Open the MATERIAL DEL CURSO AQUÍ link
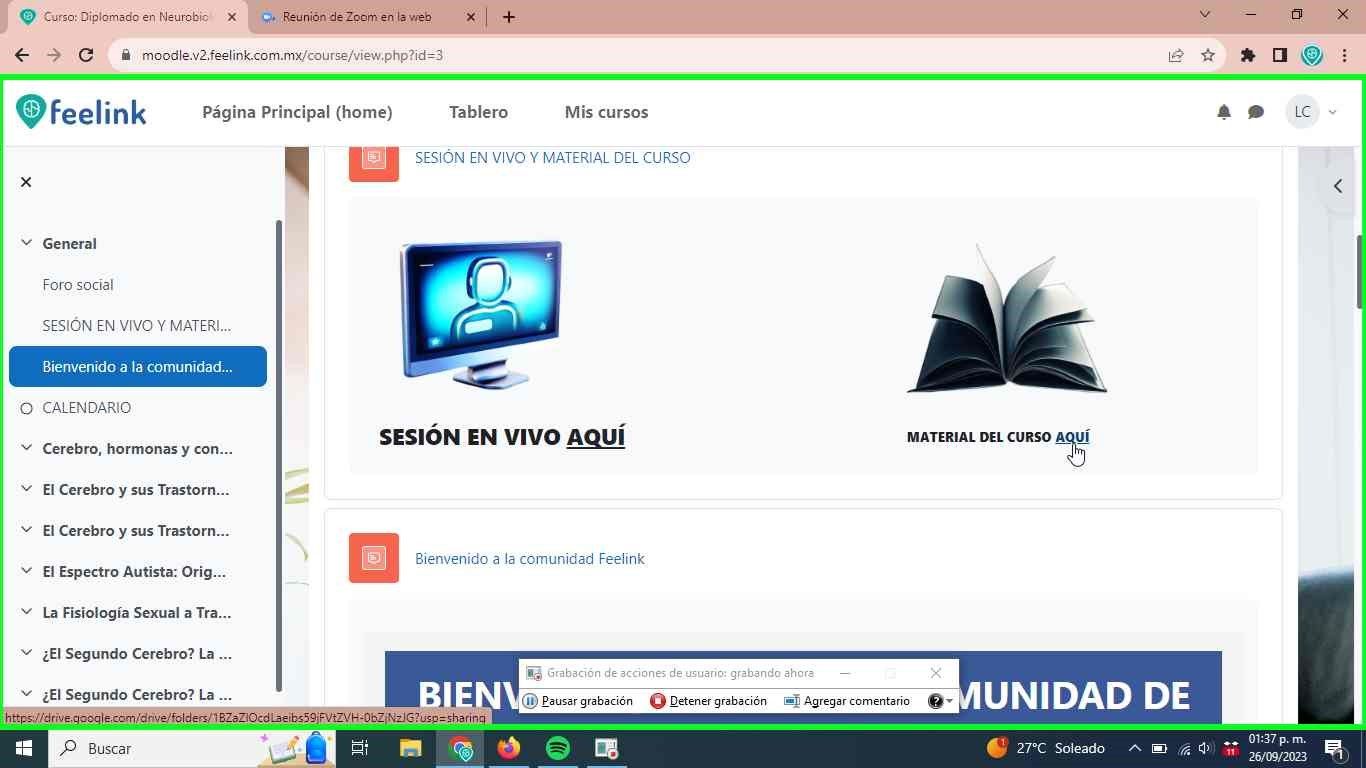This screenshot has width=1366, height=768. pos(1072,436)
